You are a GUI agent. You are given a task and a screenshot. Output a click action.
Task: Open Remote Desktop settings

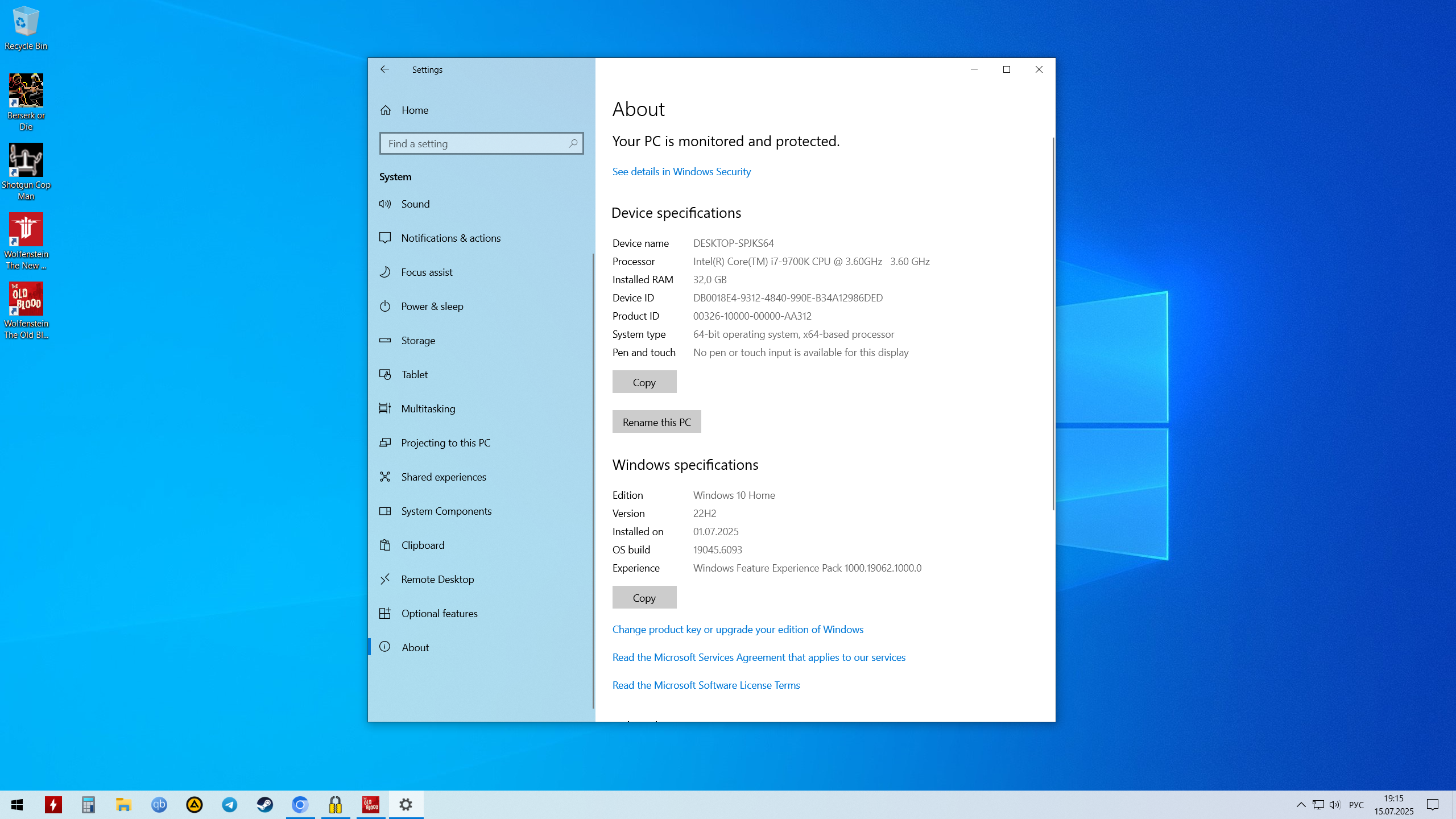pos(481,580)
